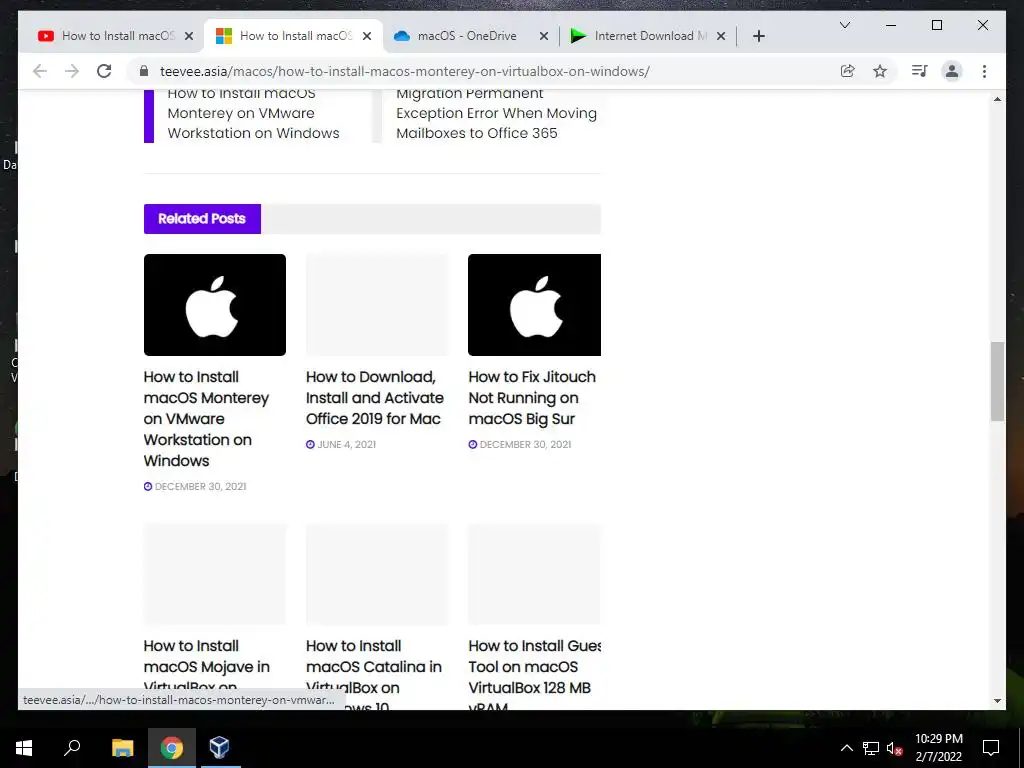Open the Windows Start menu
This screenshot has width=1024, height=768.
pyautogui.click(x=24, y=748)
